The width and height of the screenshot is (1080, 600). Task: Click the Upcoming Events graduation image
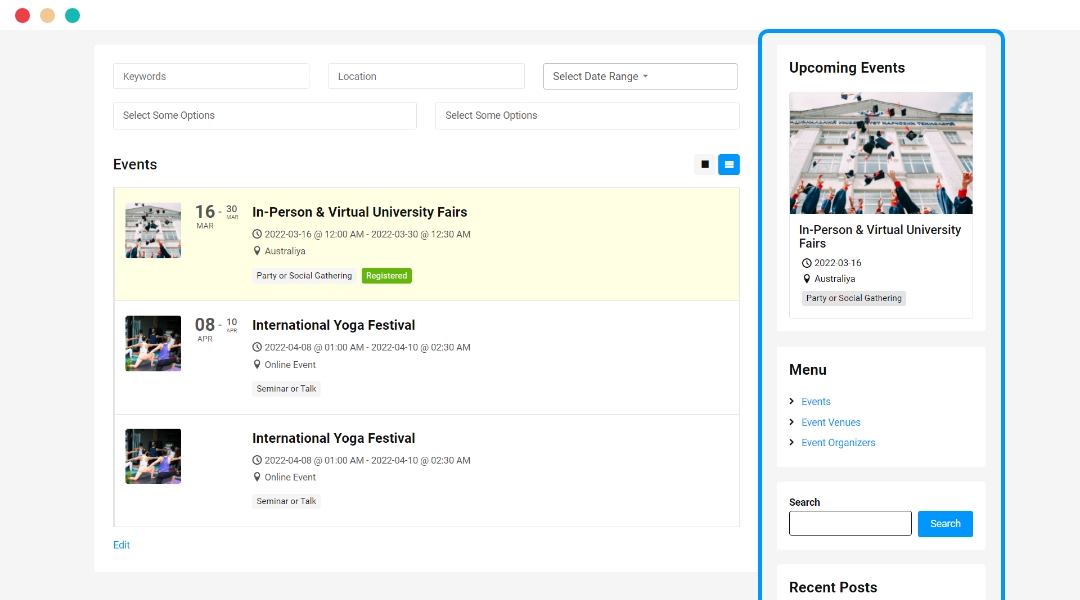coord(880,153)
